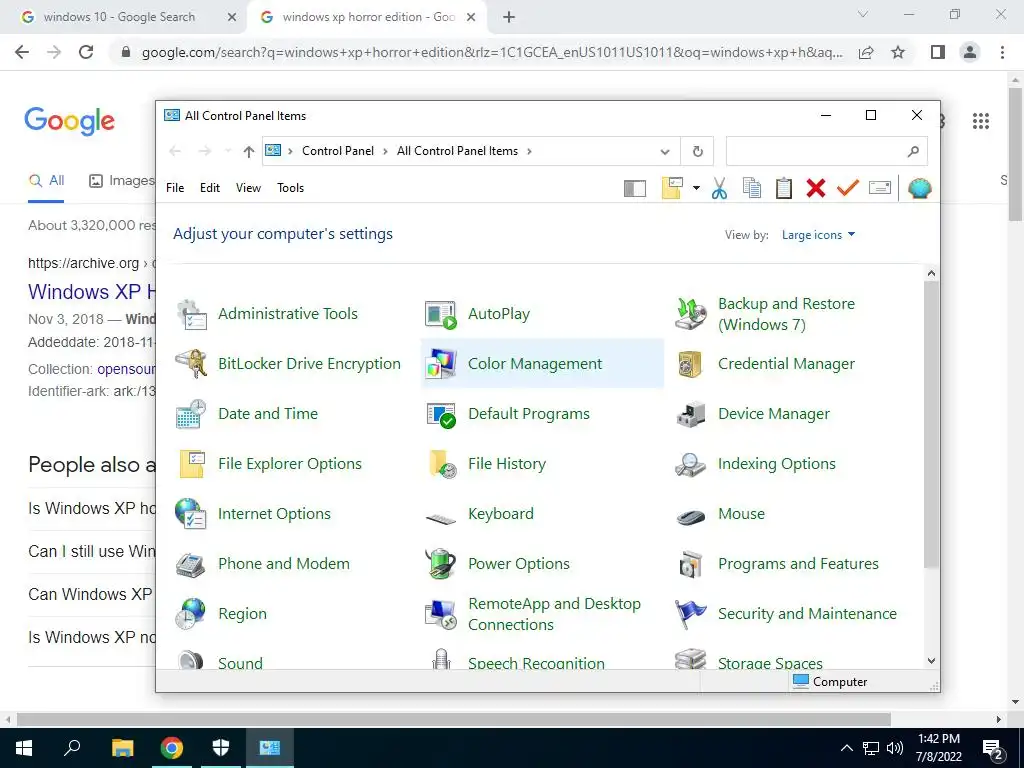This screenshot has width=1024, height=768.
Task: Open Windows Start menu
Action: click(23, 748)
